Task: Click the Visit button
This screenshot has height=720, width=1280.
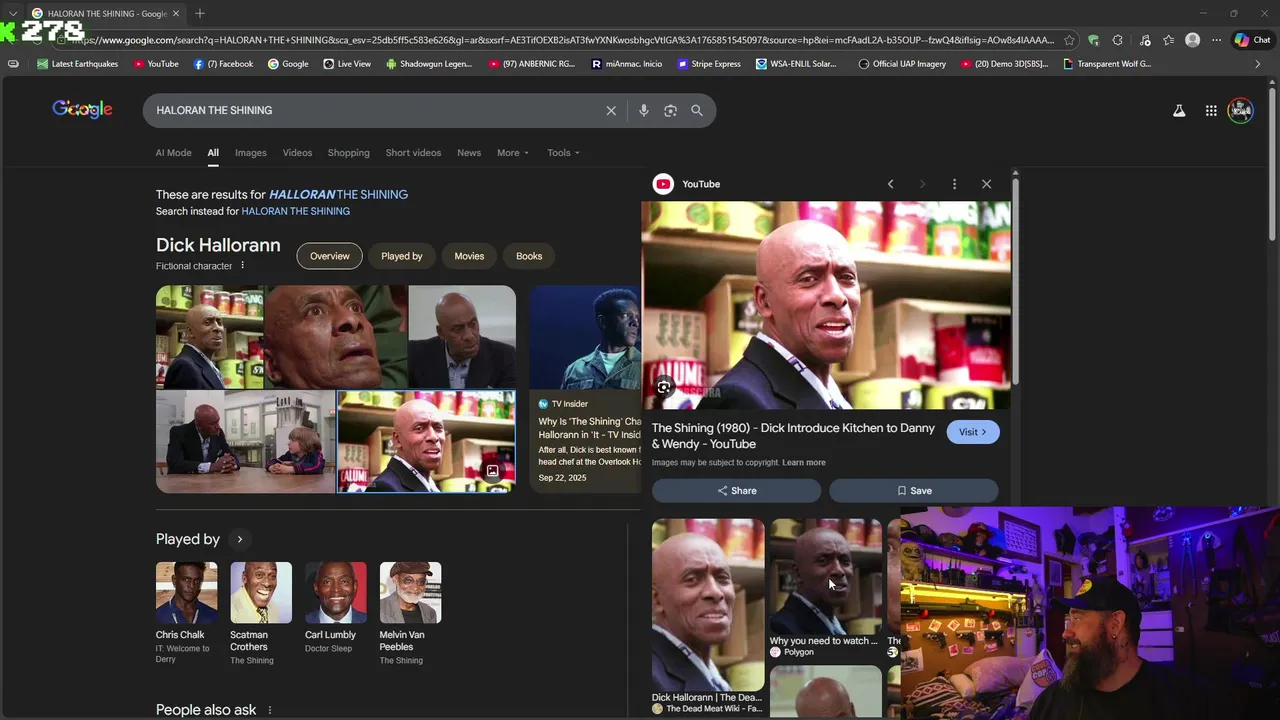Action: tap(973, 432)
